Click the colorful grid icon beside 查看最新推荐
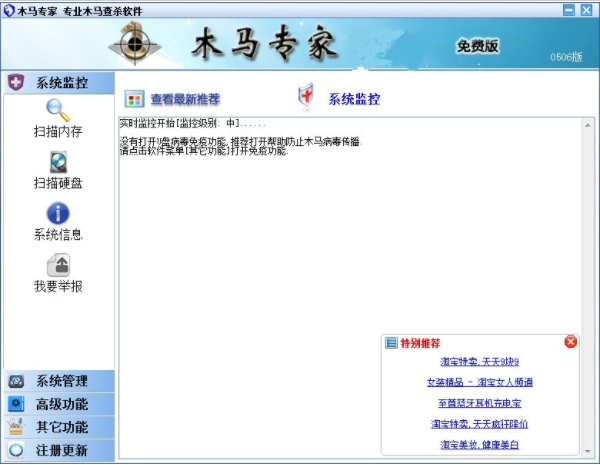 click(134, 99)
